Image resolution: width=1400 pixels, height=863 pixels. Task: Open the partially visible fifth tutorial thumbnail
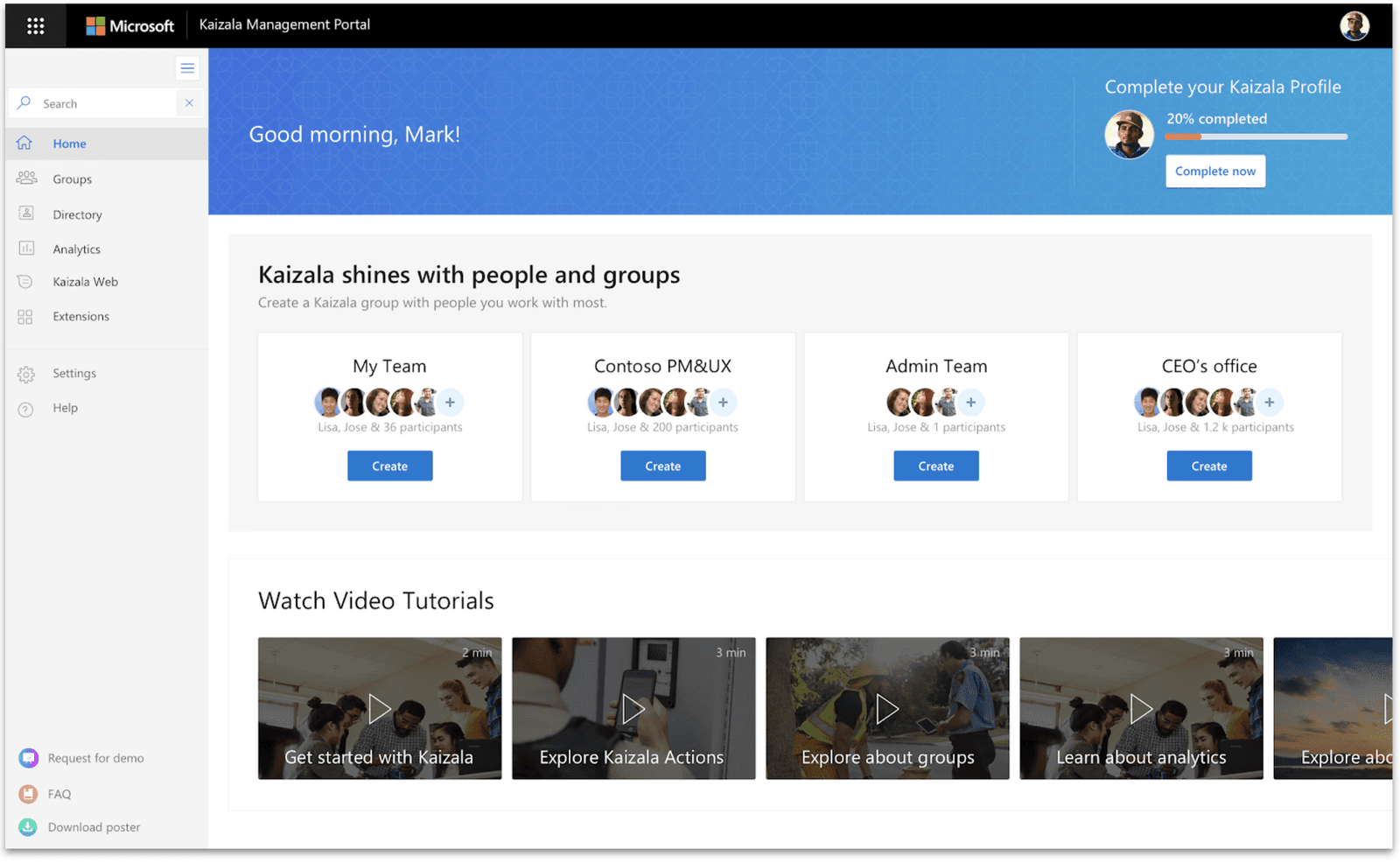pyautogui.click(x=1333, y=708)
